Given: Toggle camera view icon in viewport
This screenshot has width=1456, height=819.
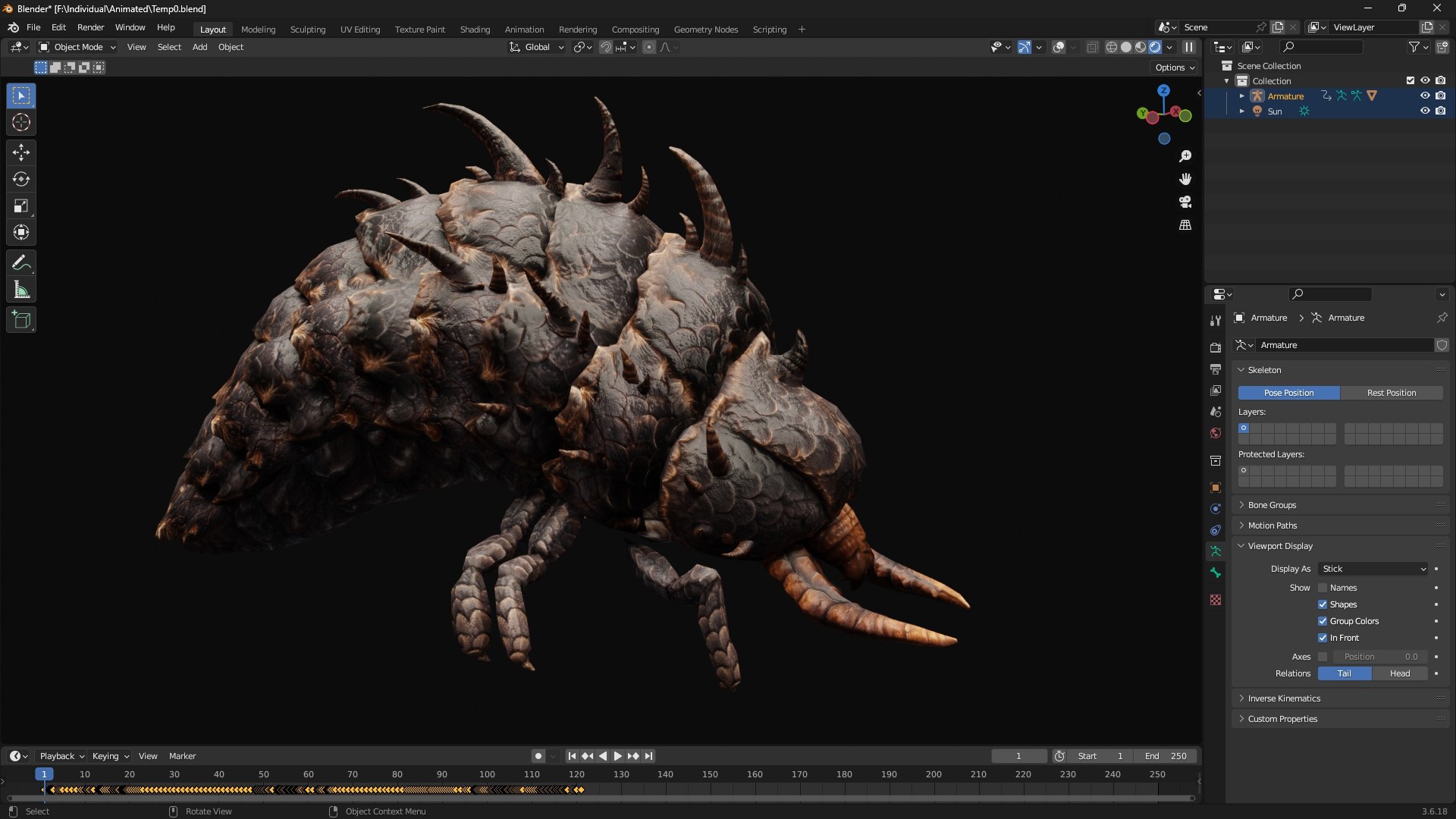Looking at the screenshot, I should pos(1185,202).
